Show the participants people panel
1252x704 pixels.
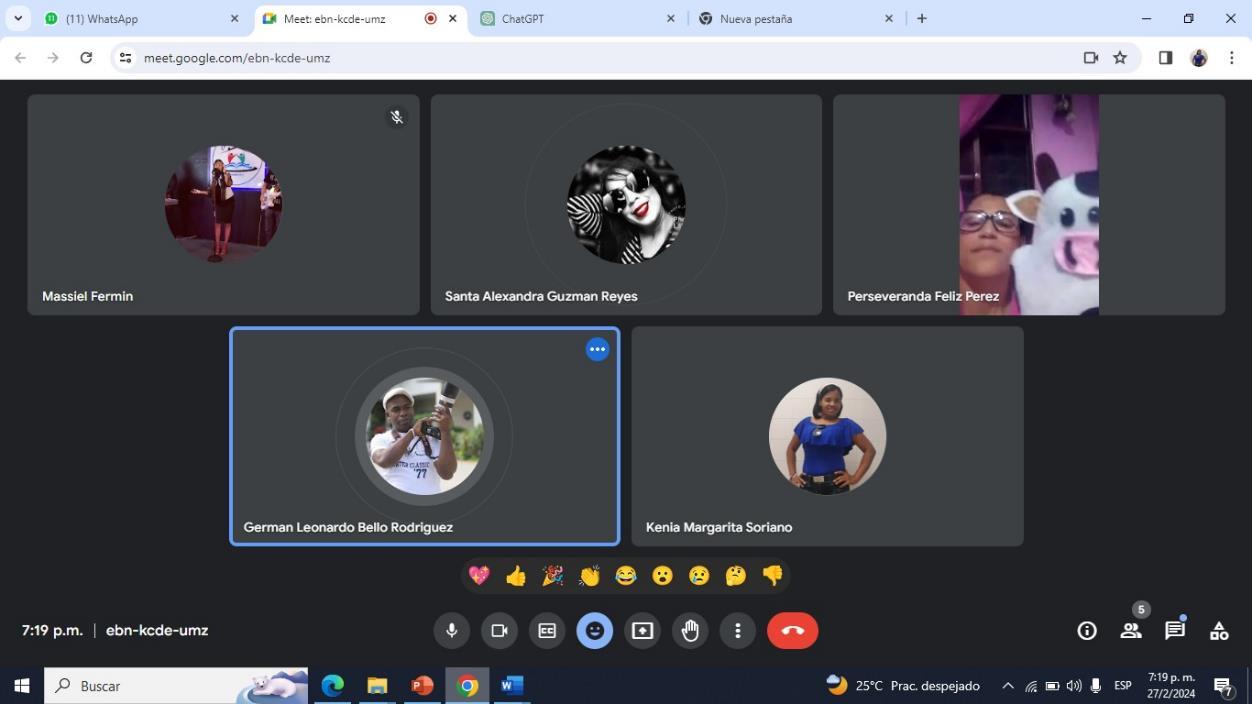(x=1131, y=631)
